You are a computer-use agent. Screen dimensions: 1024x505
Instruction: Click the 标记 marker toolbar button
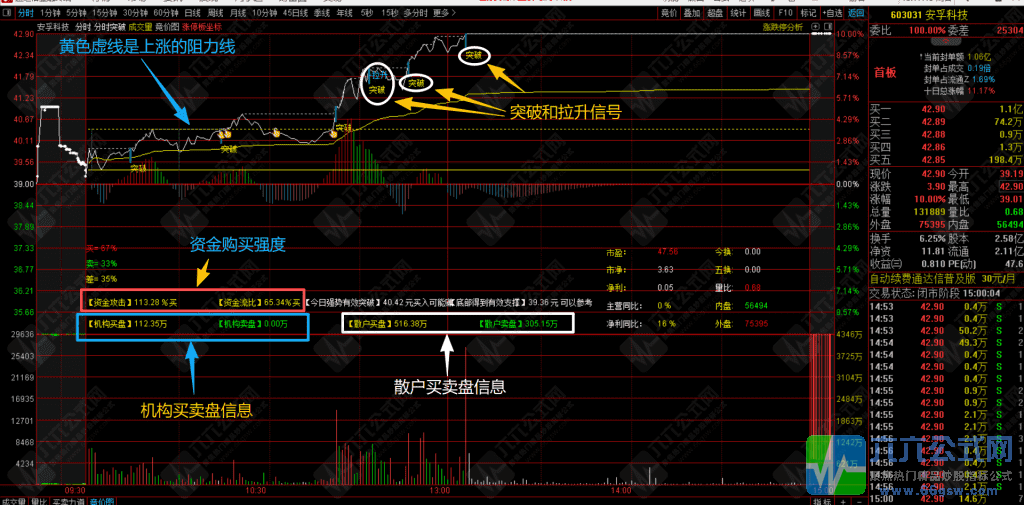click(x=808, y=13)
